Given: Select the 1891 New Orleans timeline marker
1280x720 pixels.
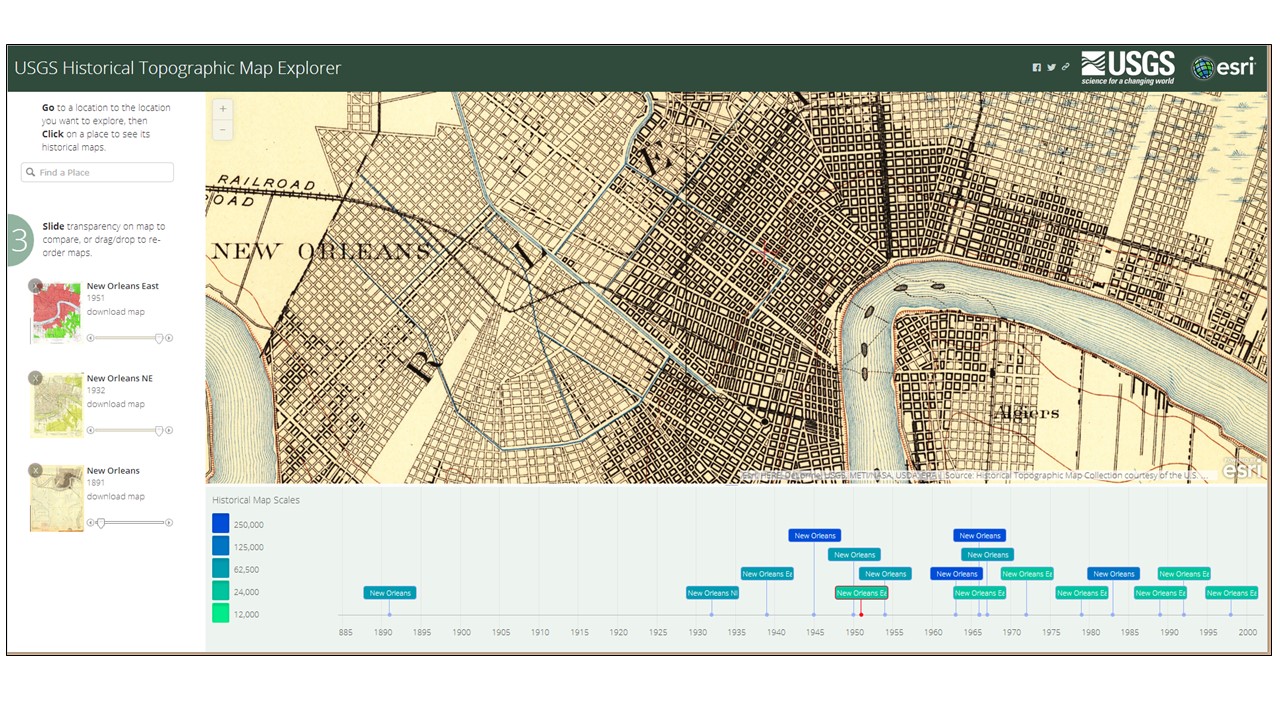Looking at the screenshot, I should (x=390, y=593).
